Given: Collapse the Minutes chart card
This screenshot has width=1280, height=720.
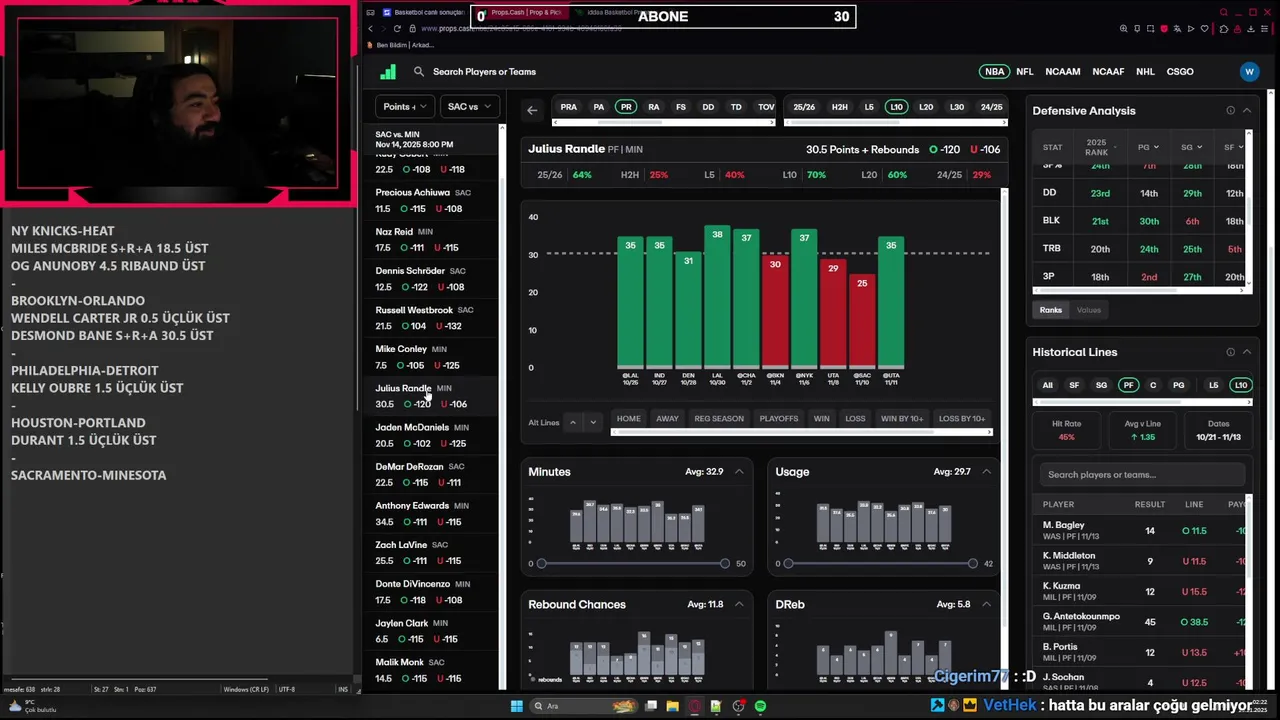Looking at the screenshot, I should click(x=739, y=471).
